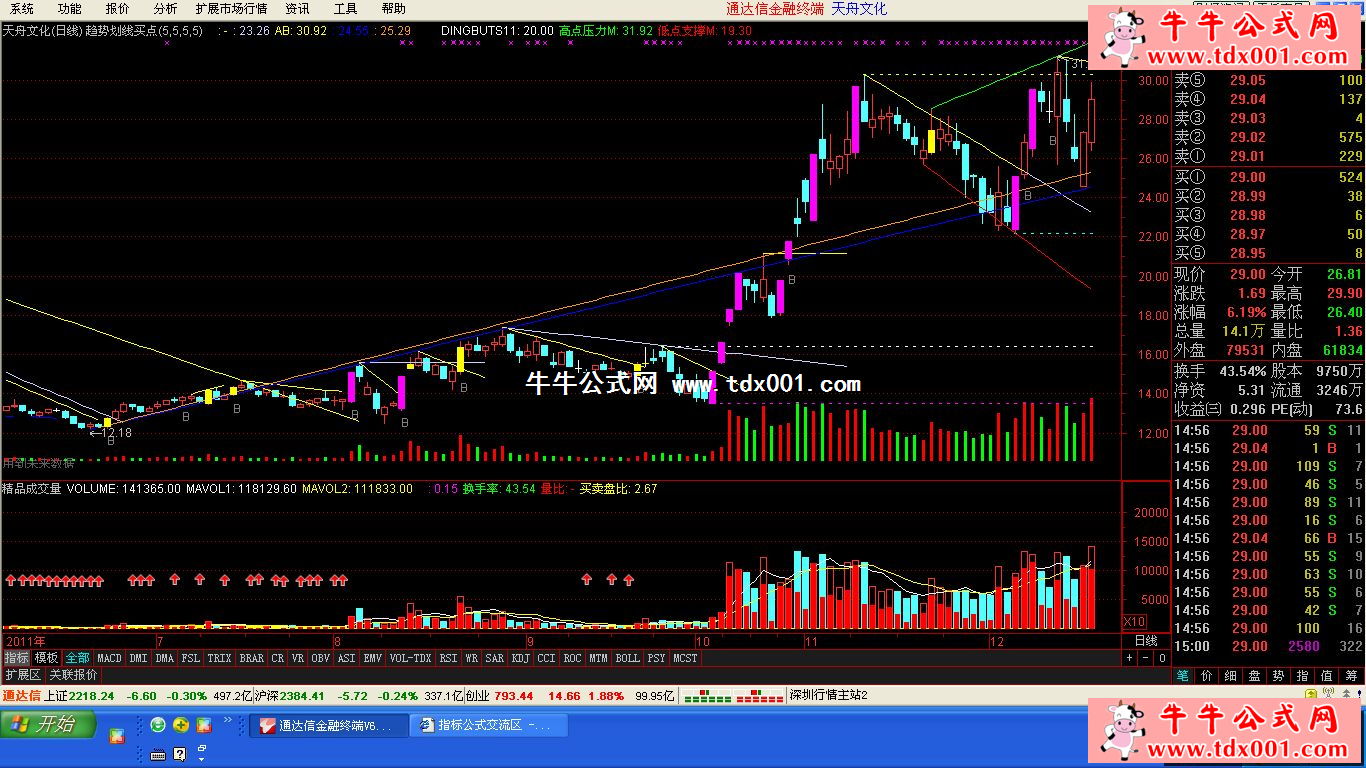Click the X10 volume scale indicator
Image resolution: width=1366 pixels, height=768 pixels.
click(x=1135, y=621)
